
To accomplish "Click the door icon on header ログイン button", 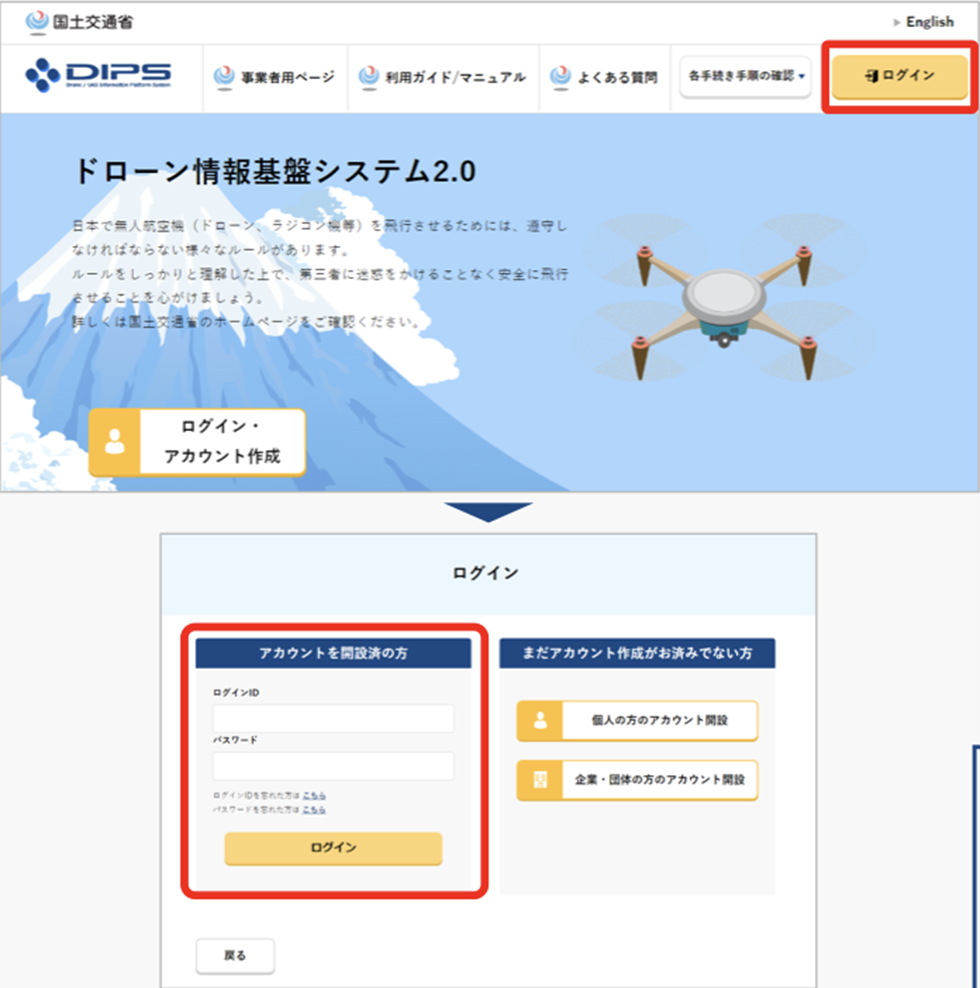I will [872, 76].
